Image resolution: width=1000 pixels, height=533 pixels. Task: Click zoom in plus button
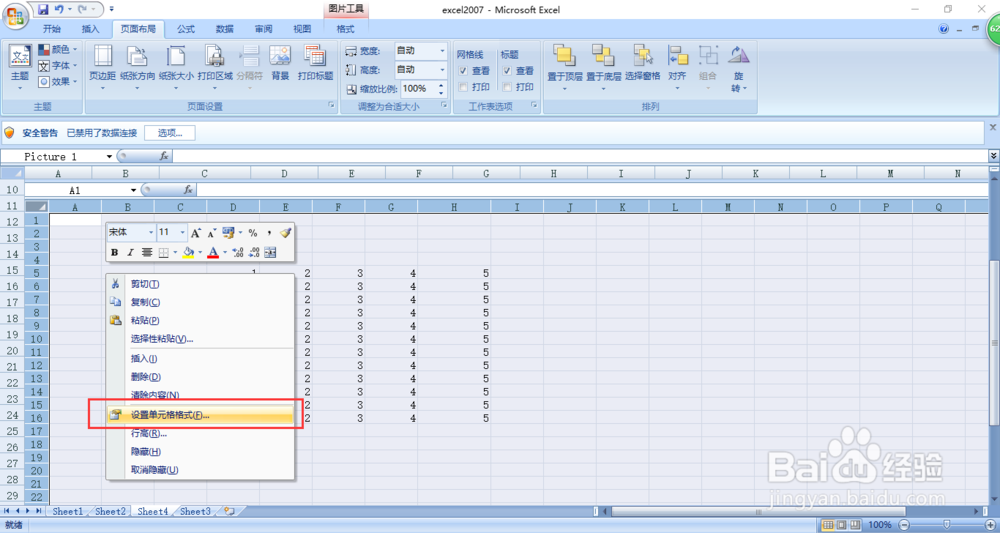[x=989, y=525]
